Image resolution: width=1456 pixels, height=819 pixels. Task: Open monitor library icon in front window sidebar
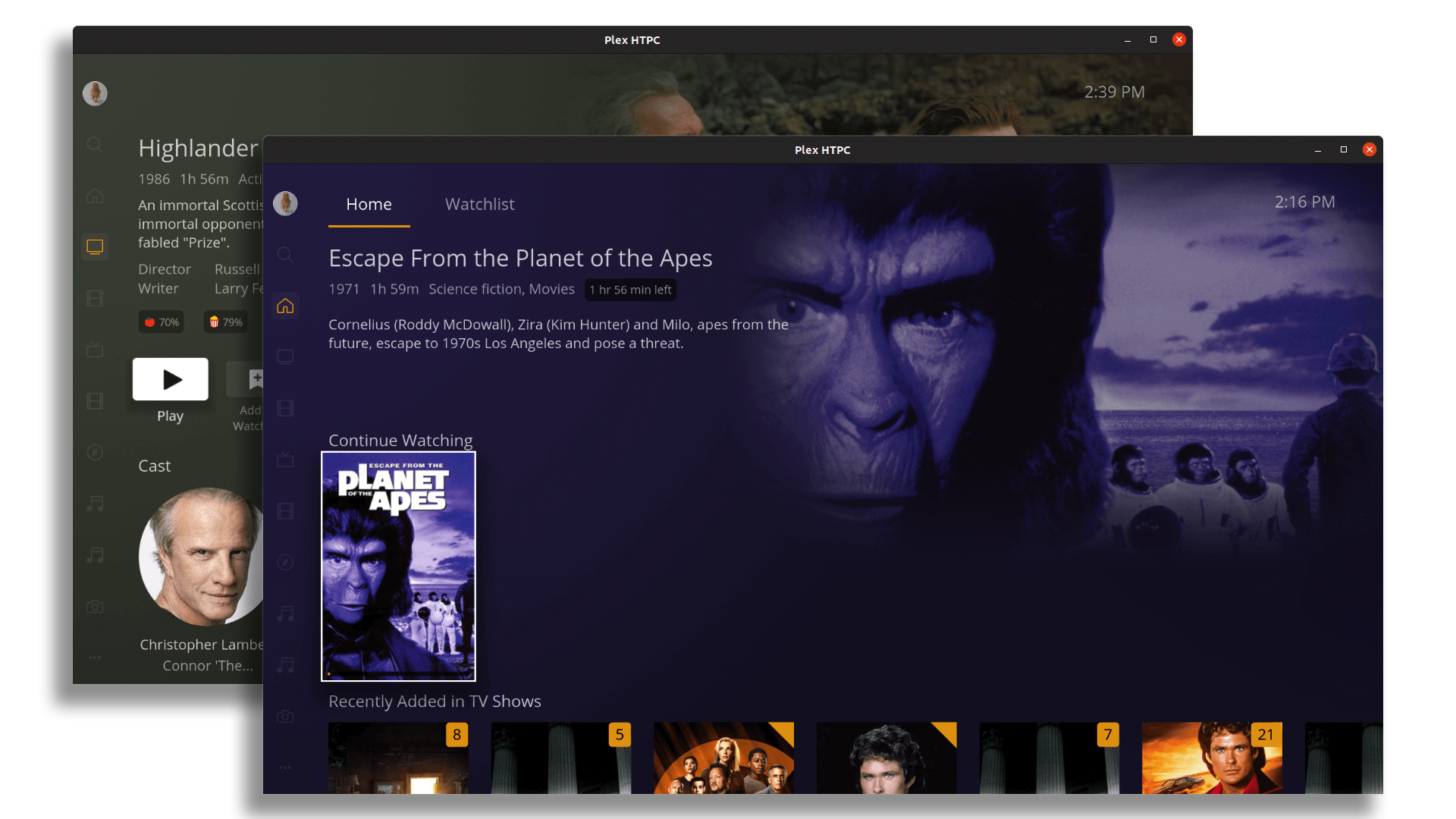click(285, 357)
